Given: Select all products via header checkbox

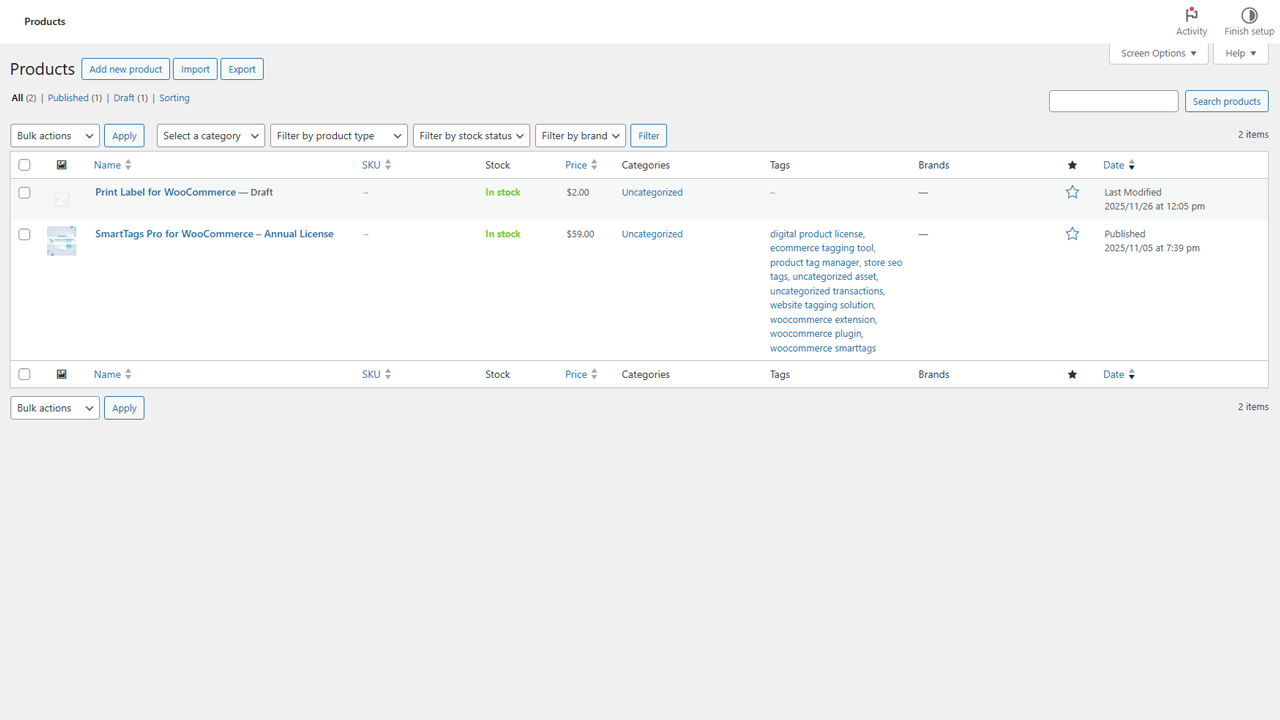Looking at the screenshot, I should point(24,164).
